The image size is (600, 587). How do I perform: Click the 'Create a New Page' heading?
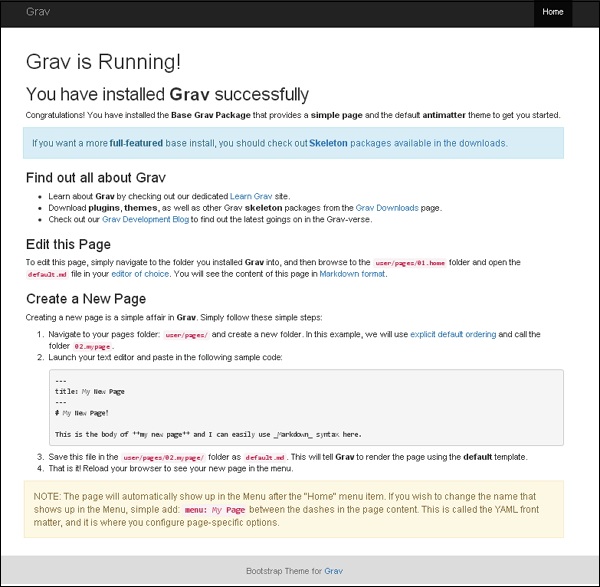[86, 298]
